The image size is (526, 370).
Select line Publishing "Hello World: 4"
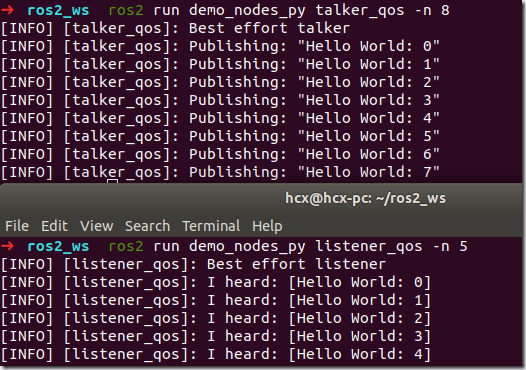coord(220,118)
